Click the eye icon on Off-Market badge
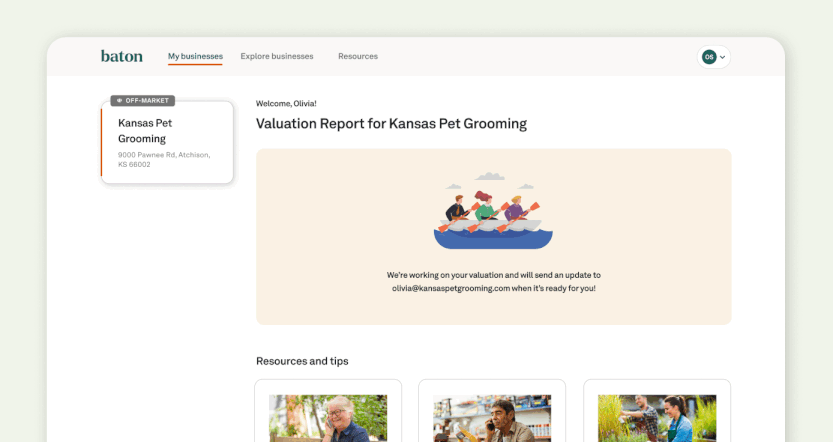Screen dimensions: 833x442 (x=119, y=100)
